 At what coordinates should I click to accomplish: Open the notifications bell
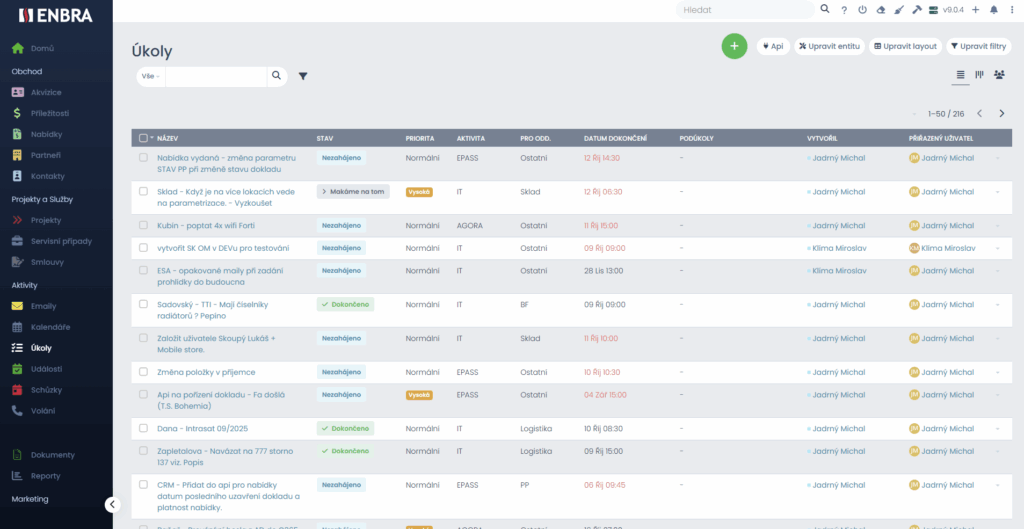[993, 10]
